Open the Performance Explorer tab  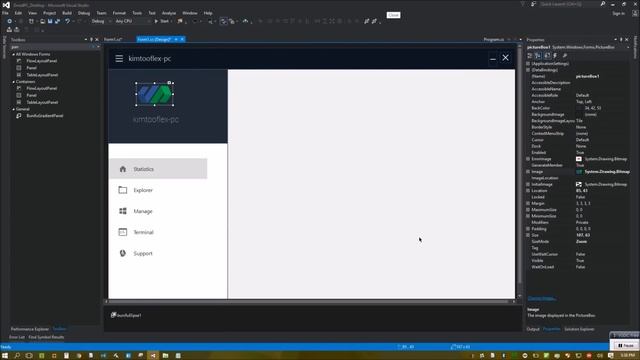(29, 329)
